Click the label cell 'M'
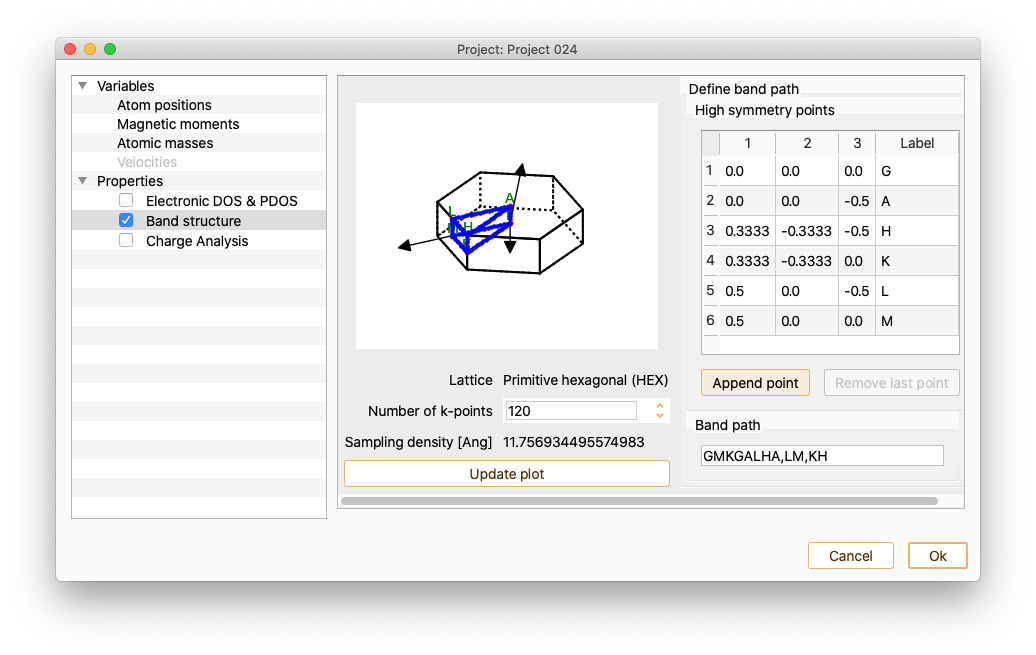The height and width of the screenshot is (655, 1036). point(917,321)
